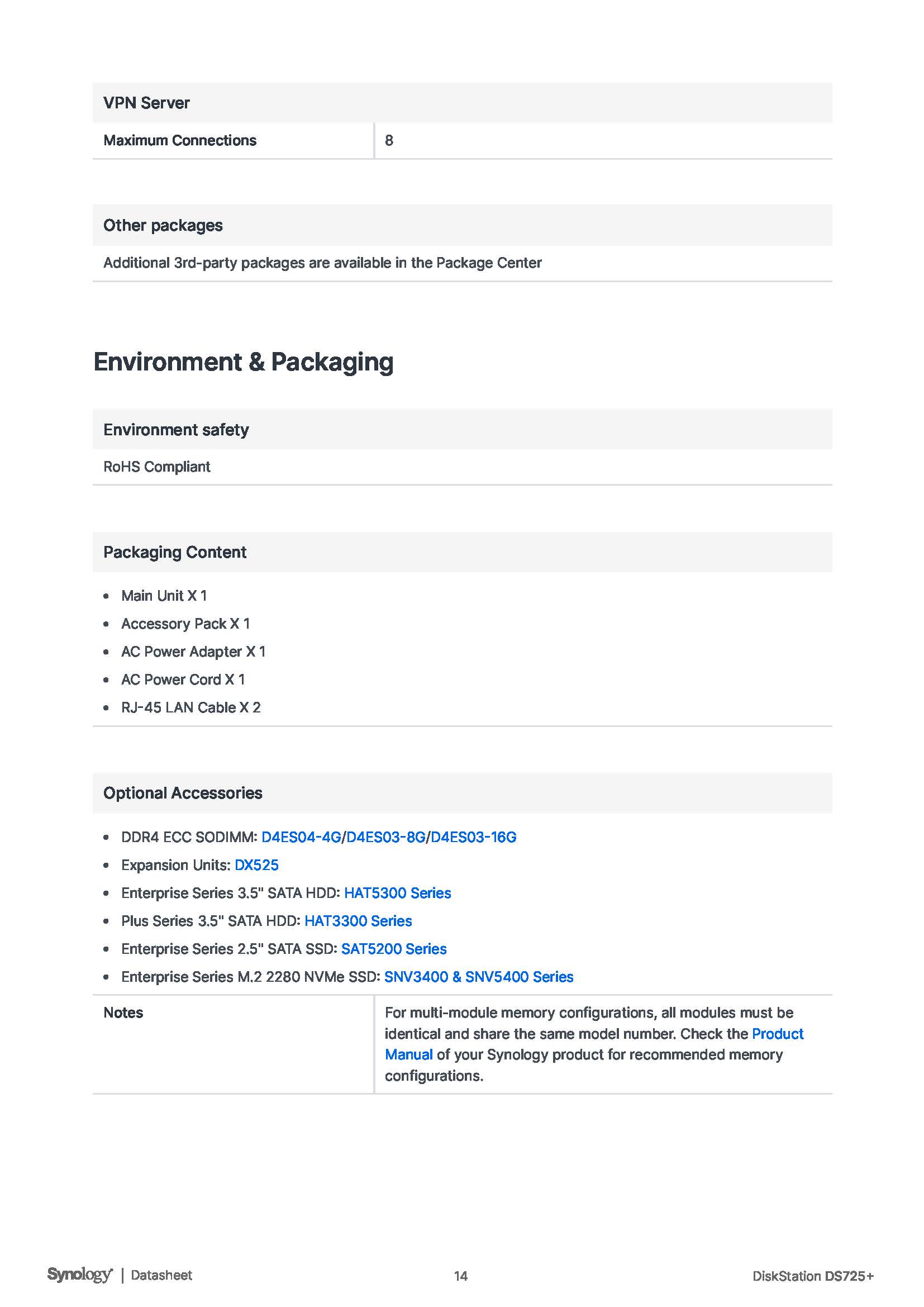The image size is (924, 1307).
Task: Open the HAT3300 Series link
Action: 358,920
